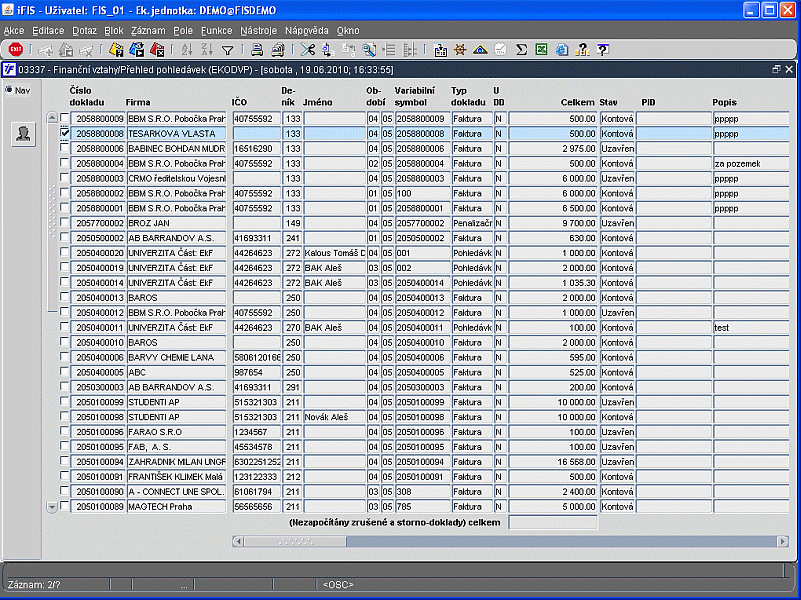Tick the checkbox for document 2057700002 BROZ JAN
Viewport: 801px width, 600px height.
[64, 222]
